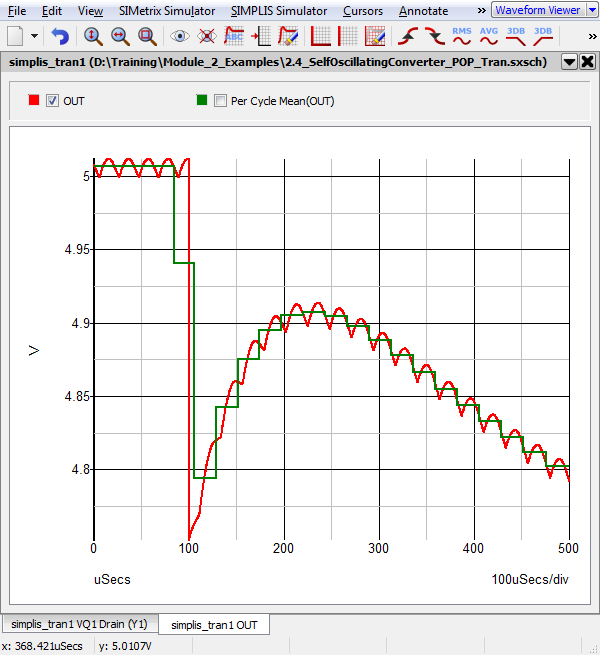
Task: Click the show curves eye icon
Action: 180,36
